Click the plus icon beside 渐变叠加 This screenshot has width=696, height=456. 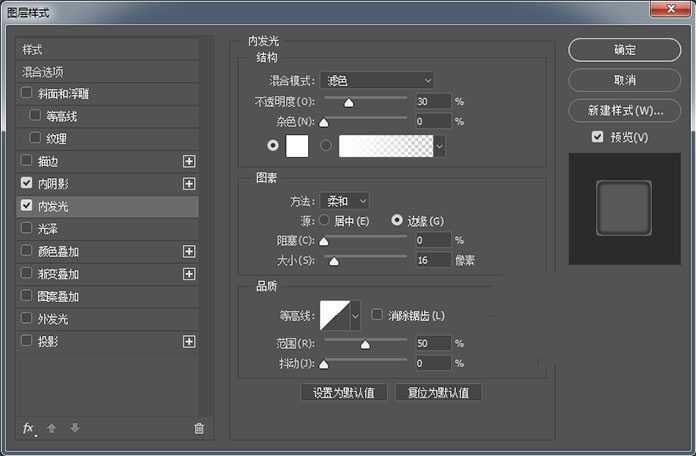pos(188,274)
